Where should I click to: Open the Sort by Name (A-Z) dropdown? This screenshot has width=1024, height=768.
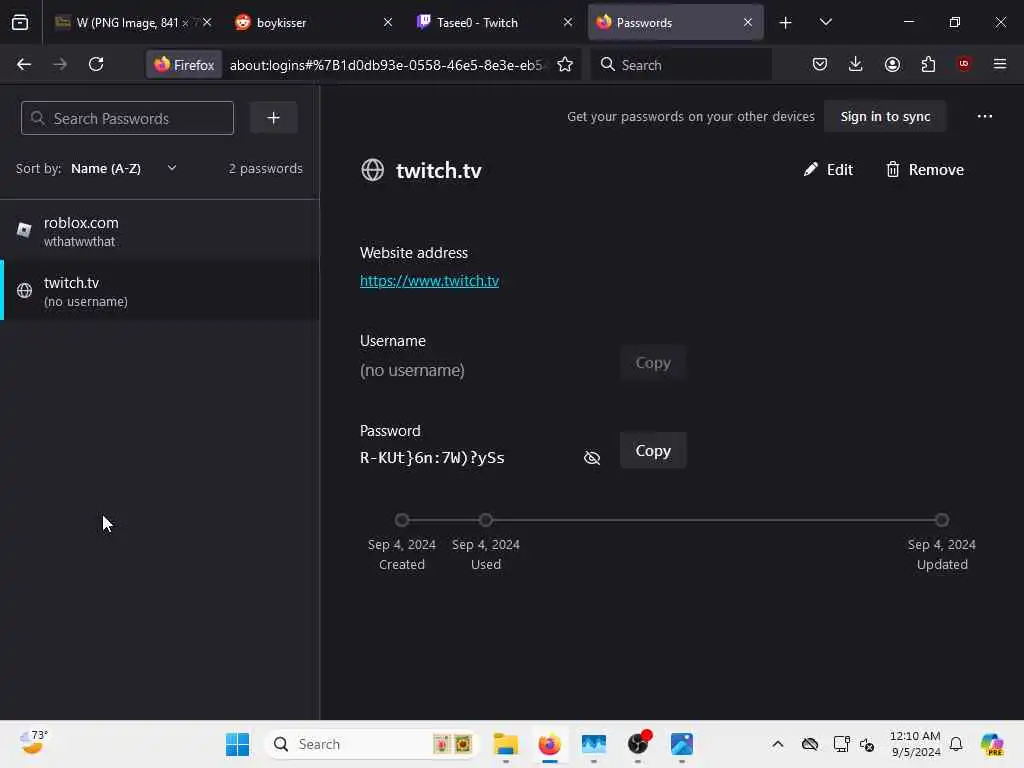(x=123, y=168)
